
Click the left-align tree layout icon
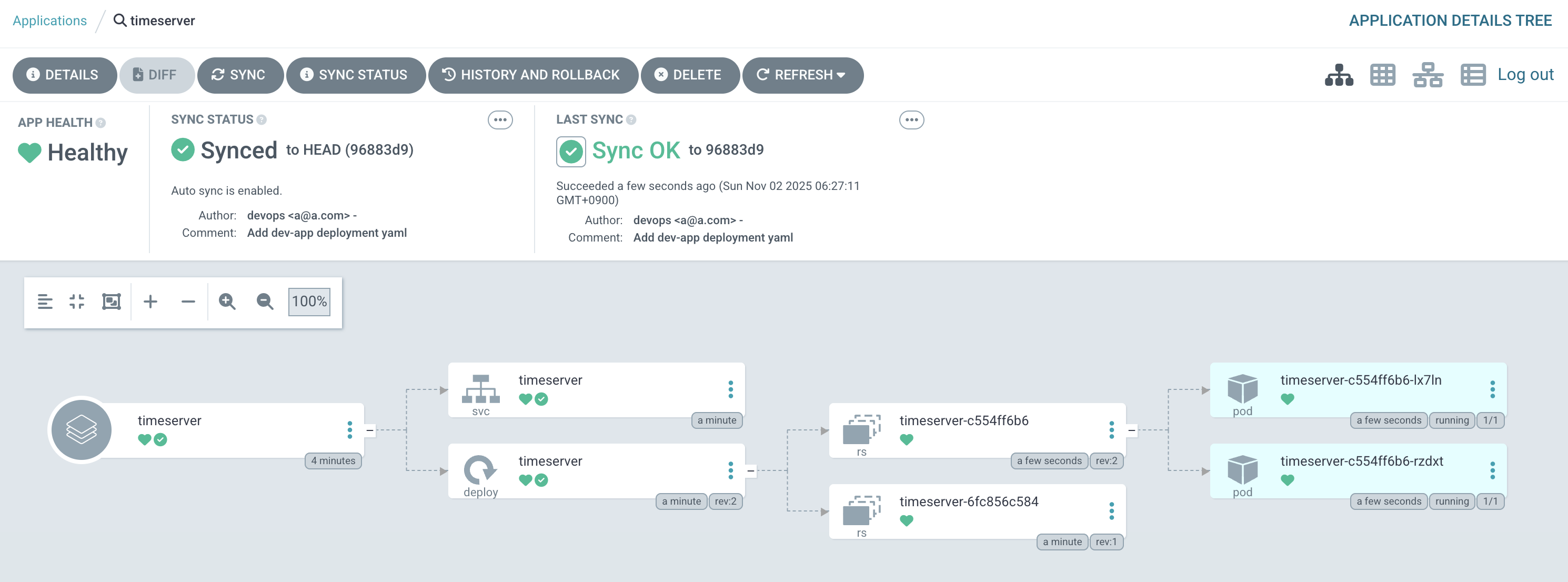click(x=45, y=302)
